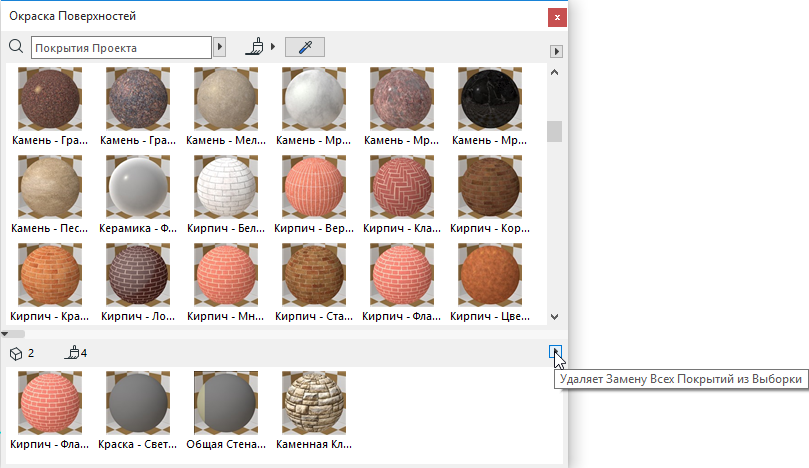The image size is (809, 468).
Task: Open dropdown beside Покрытия Проекта field
Action: [x=220, y=47]
